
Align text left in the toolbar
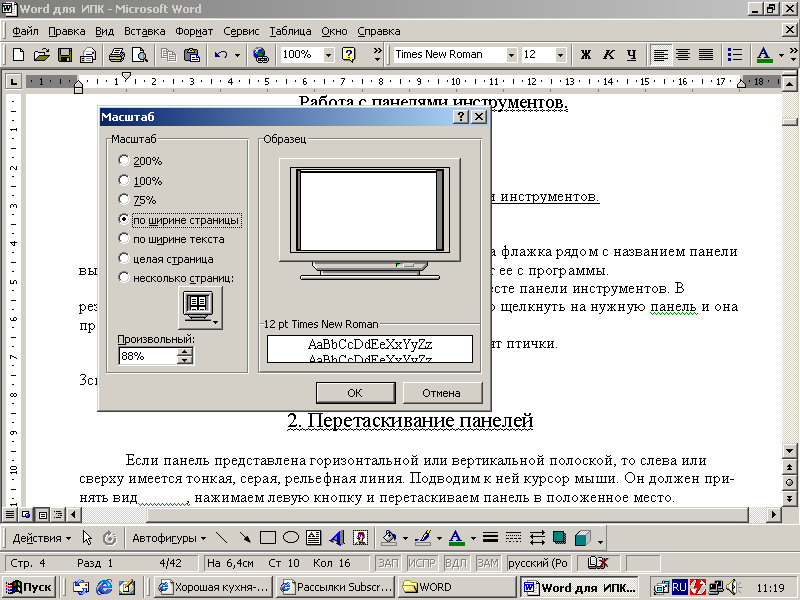coord(661,55)
